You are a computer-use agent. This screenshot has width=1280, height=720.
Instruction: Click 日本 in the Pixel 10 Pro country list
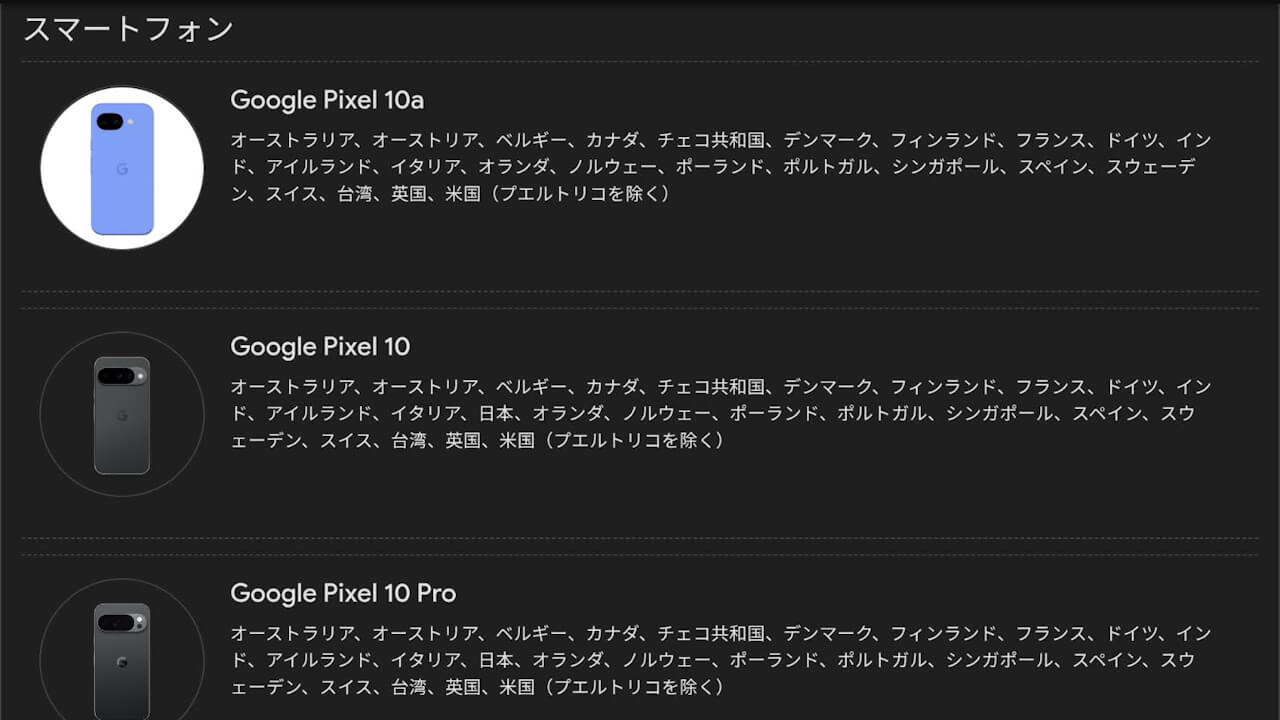497,660
